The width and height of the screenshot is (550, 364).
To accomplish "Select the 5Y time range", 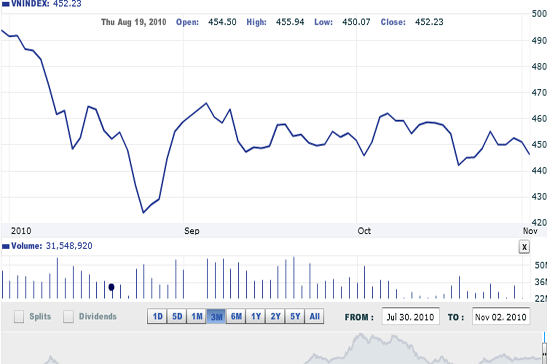I will (295, 317).
